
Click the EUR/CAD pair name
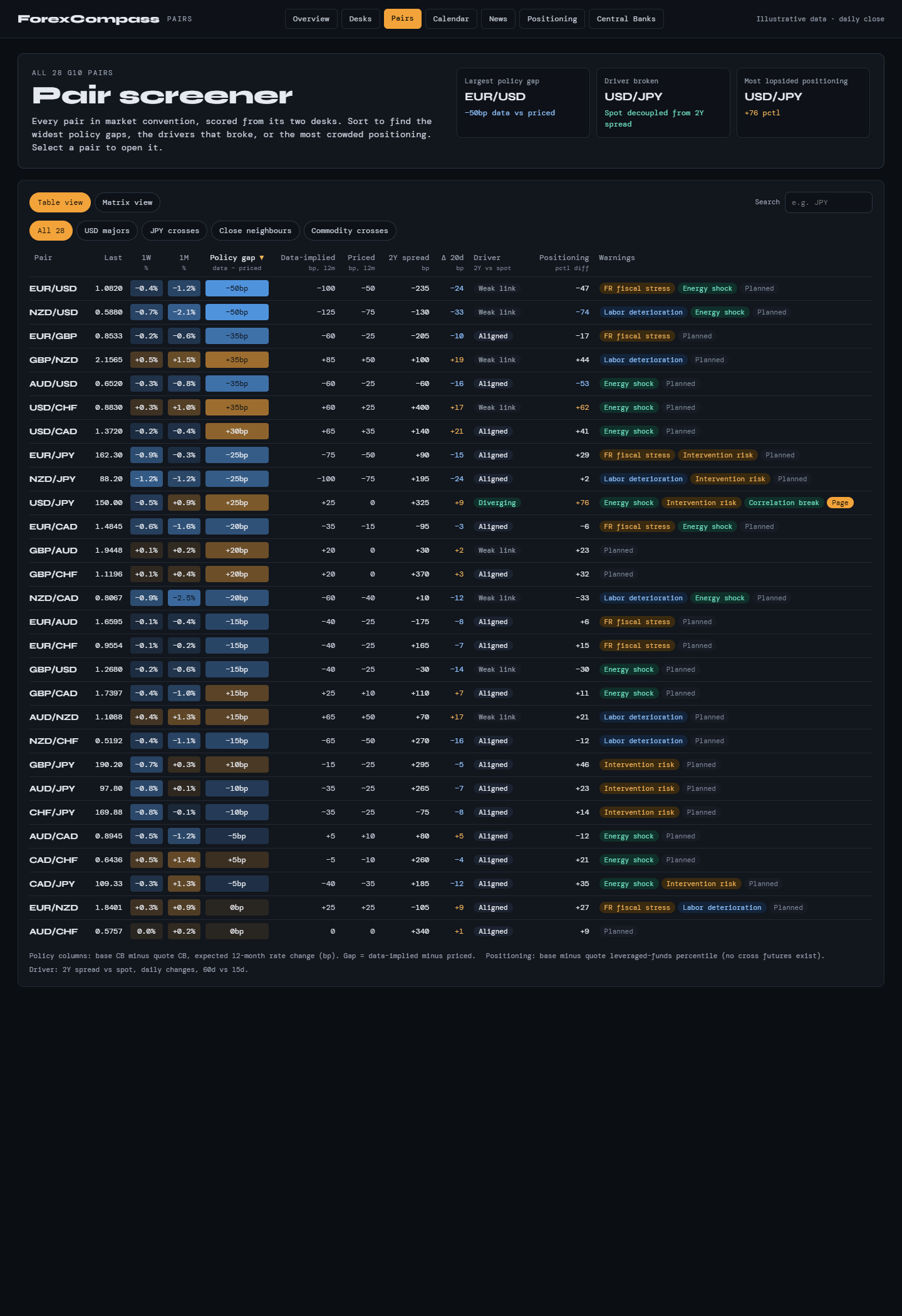[x=53, y=526]
